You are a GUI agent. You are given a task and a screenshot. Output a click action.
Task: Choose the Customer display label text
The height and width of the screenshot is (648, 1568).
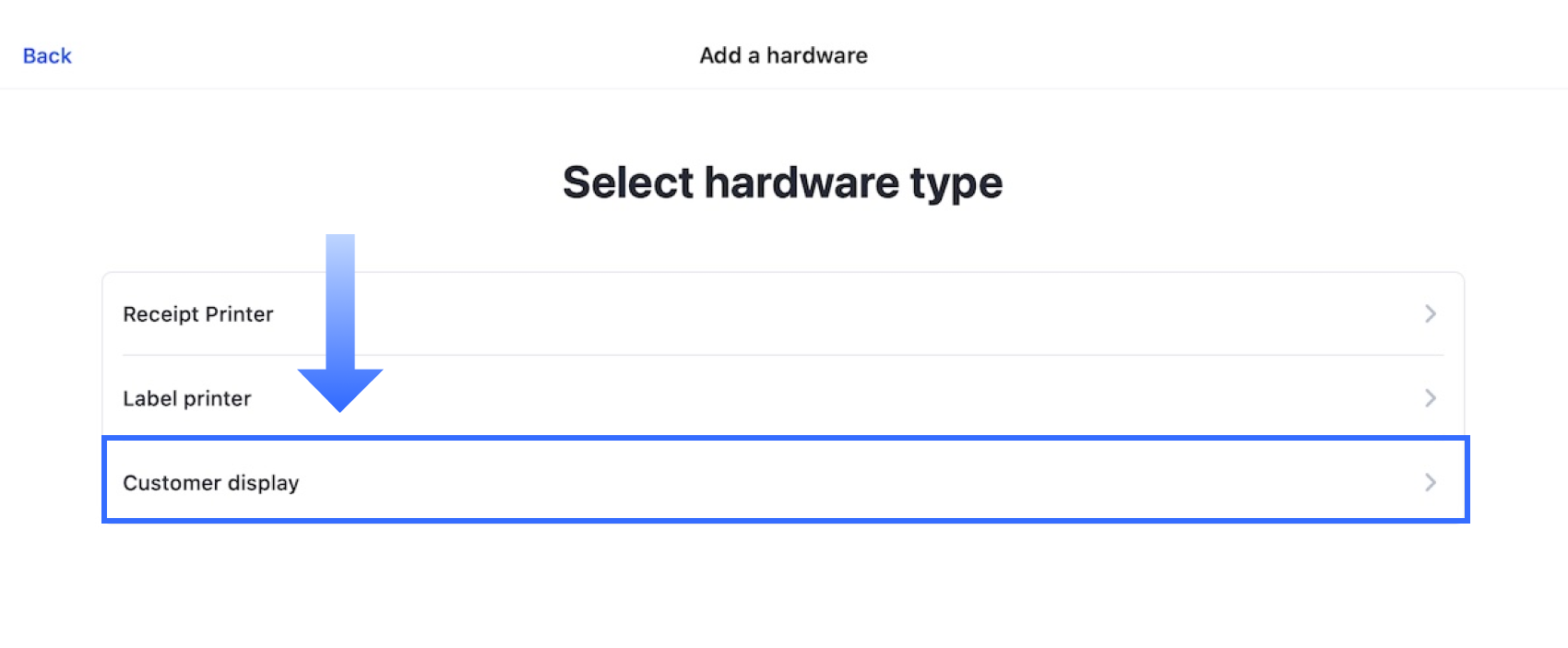pos(210,483)
